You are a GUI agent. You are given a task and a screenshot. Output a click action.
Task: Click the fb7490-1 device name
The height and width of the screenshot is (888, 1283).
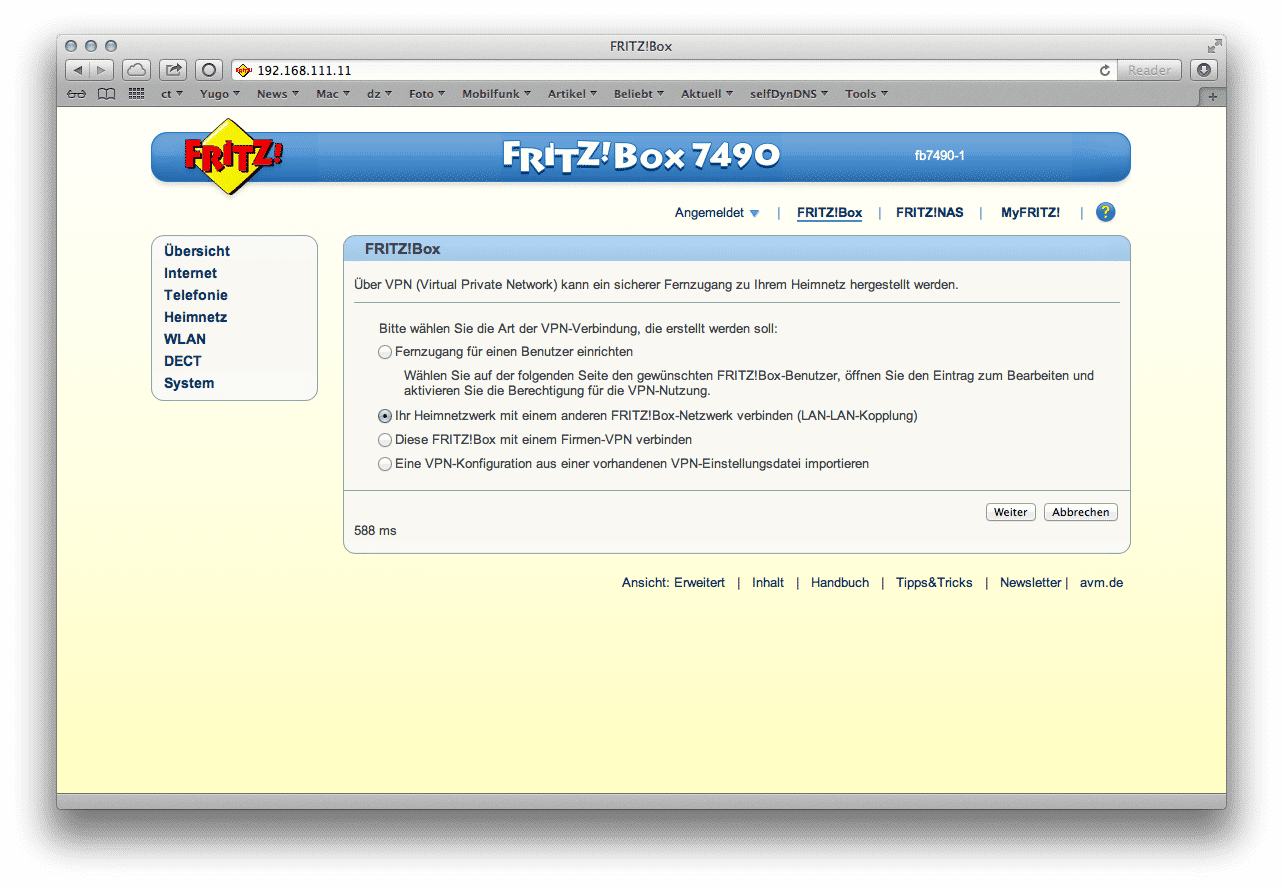939,156
